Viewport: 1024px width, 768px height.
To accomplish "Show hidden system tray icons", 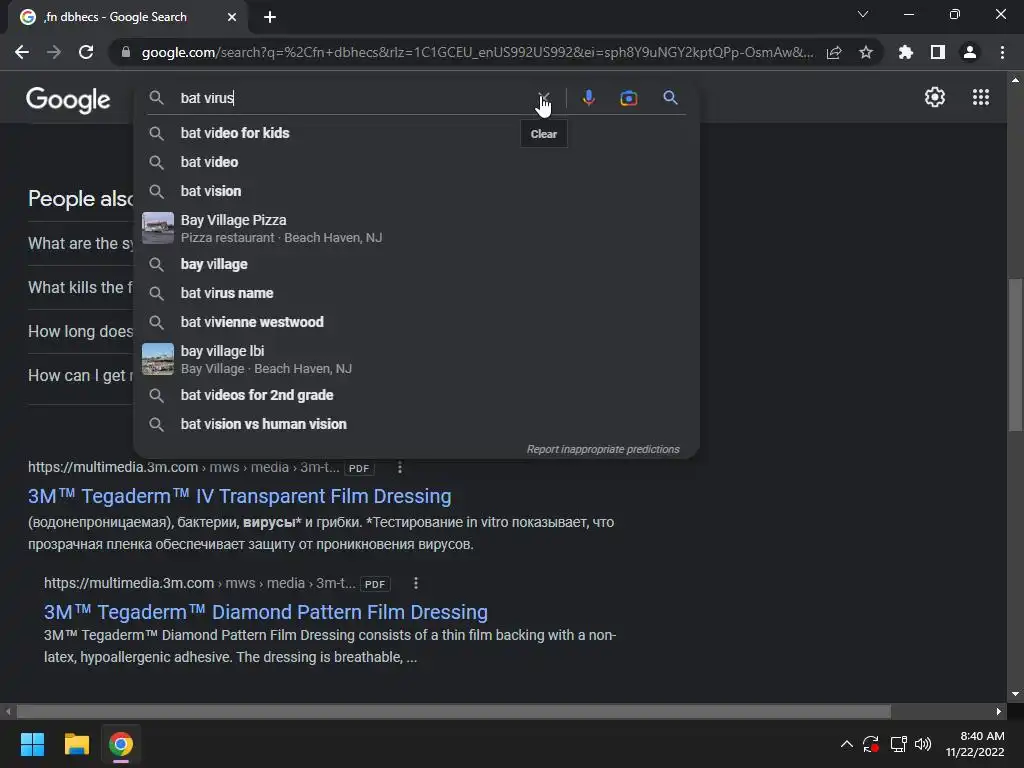I will (846, 744).
